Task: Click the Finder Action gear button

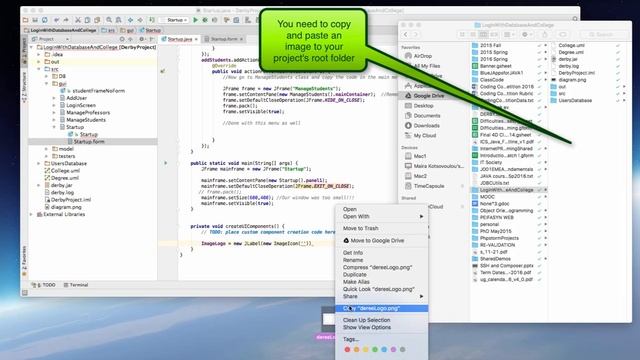Action: click(x=527, y=35)
